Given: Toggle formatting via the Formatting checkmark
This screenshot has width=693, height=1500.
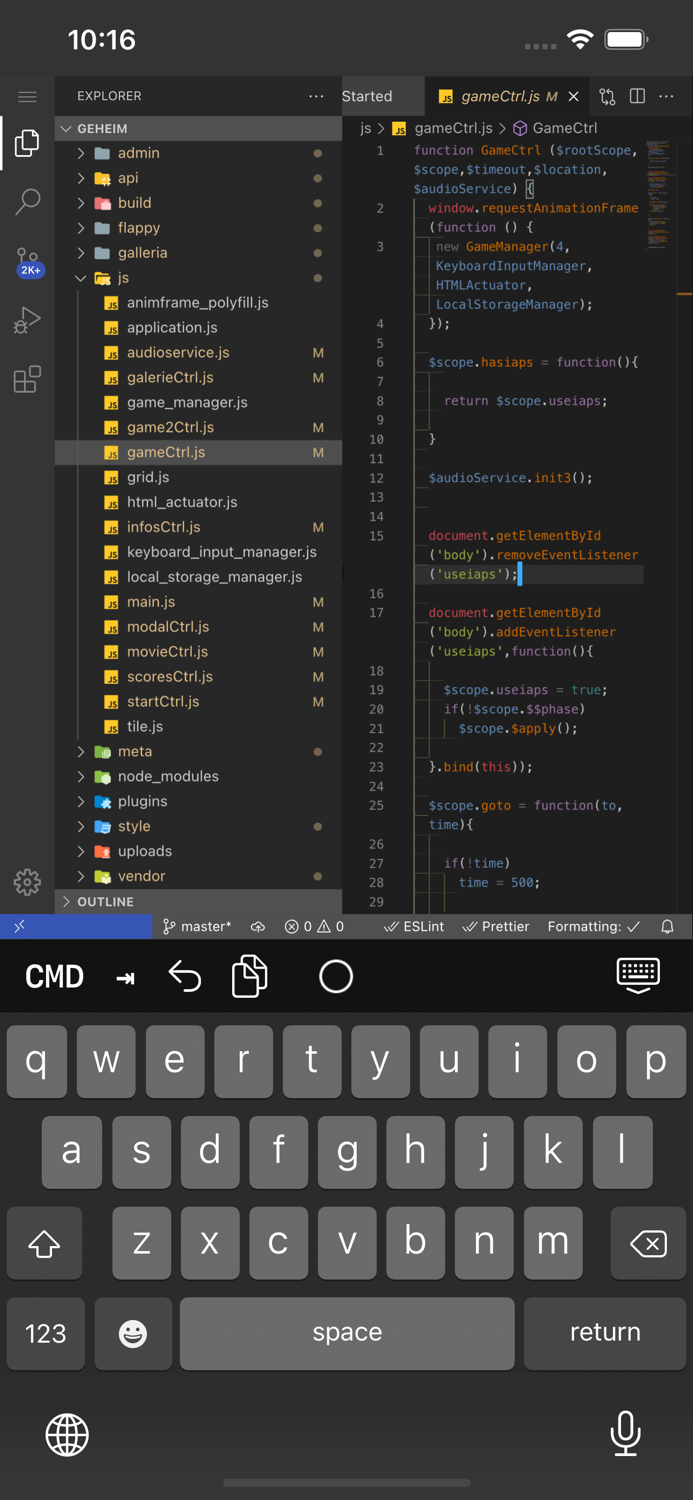Looking at the screenshot, I should (x=593, y=926).
